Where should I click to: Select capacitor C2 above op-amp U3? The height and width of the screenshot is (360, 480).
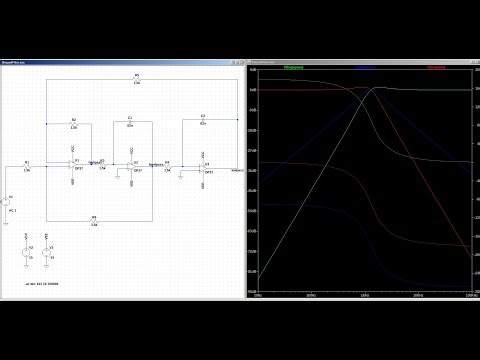click(x=203, y=120)
